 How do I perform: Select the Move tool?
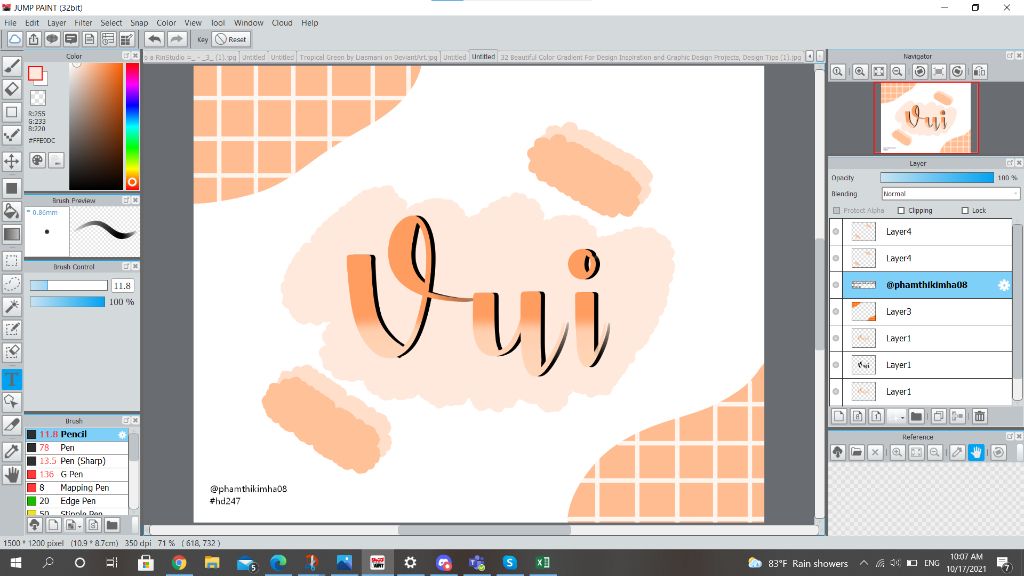coord(12,161)
